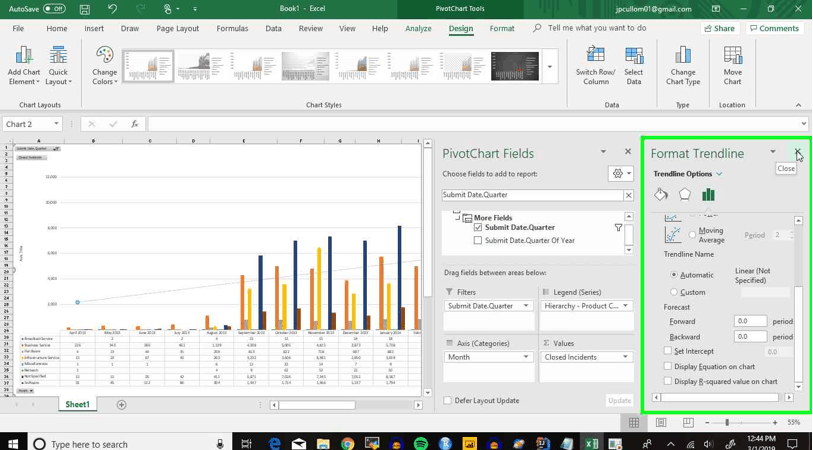Open Fill & Line tab in Format Trendline
The height and width of the screenshot is (450, 813).
[x=661, y=194]
